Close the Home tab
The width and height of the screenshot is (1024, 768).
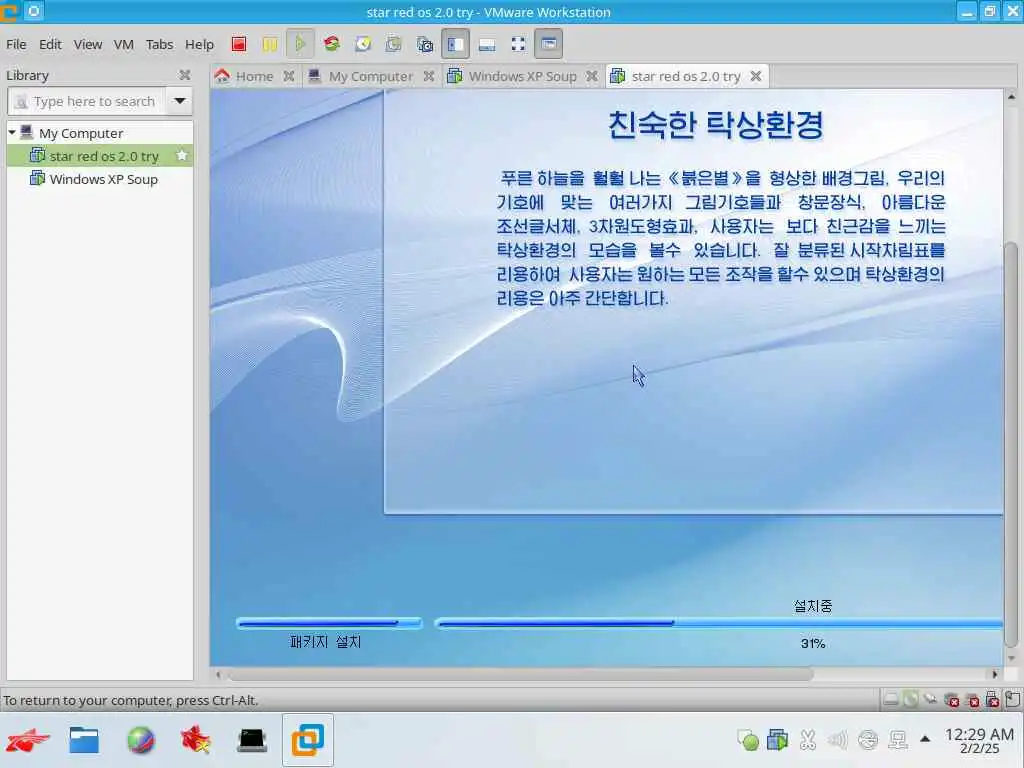289,76
